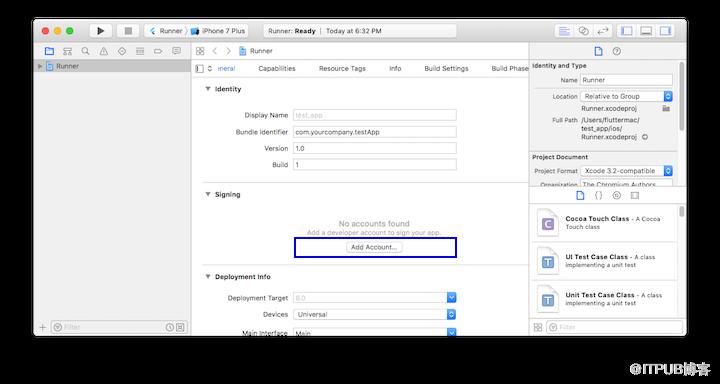
Task: Switch to the Resource Tags tab
Action: click(342, 68)
